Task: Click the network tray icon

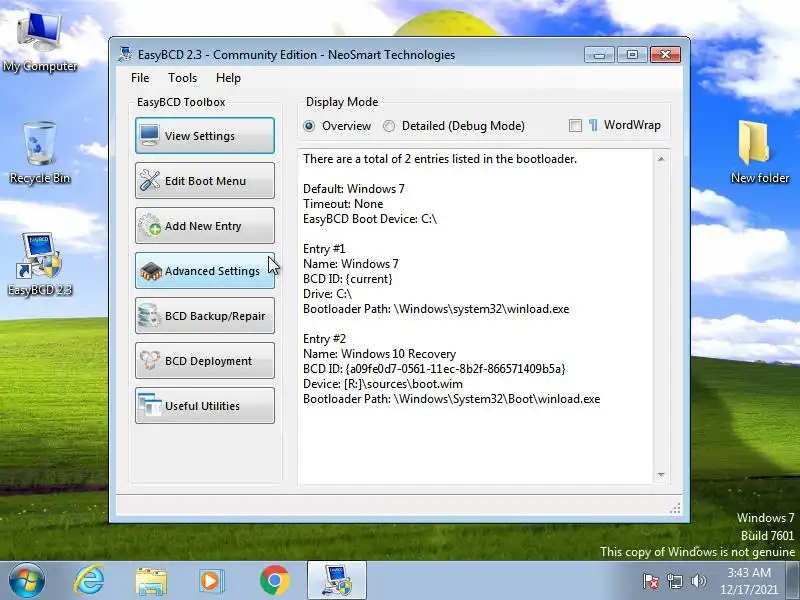Action: [x=674, y=581]
